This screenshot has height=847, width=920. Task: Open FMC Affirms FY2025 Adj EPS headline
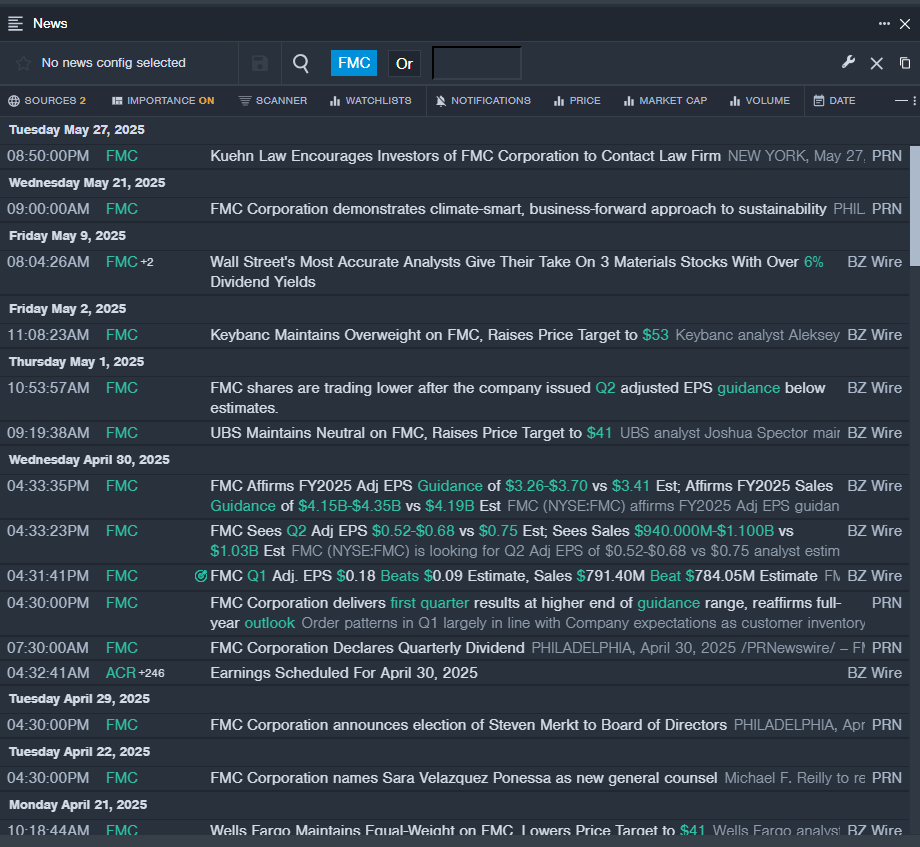point(522,496)
